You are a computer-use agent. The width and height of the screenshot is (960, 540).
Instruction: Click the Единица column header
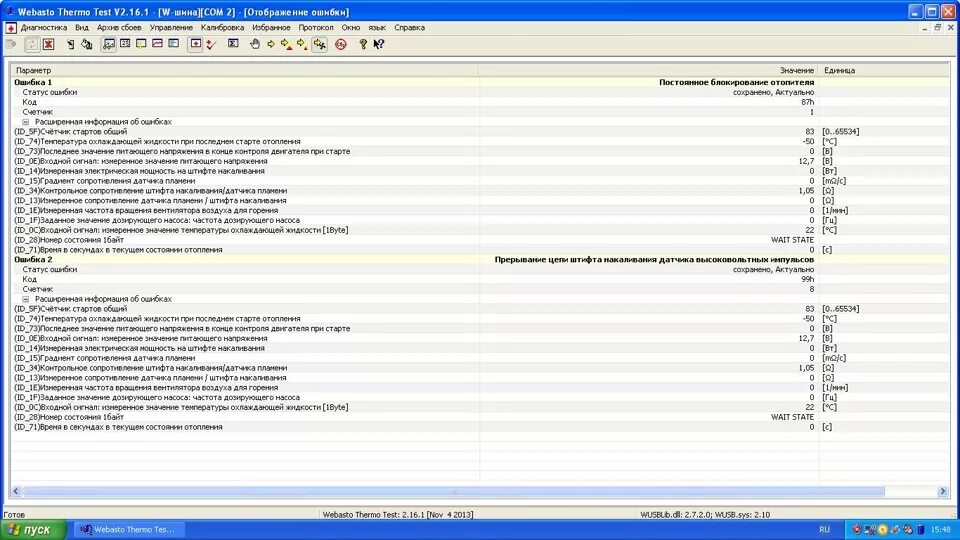[884, 70]
